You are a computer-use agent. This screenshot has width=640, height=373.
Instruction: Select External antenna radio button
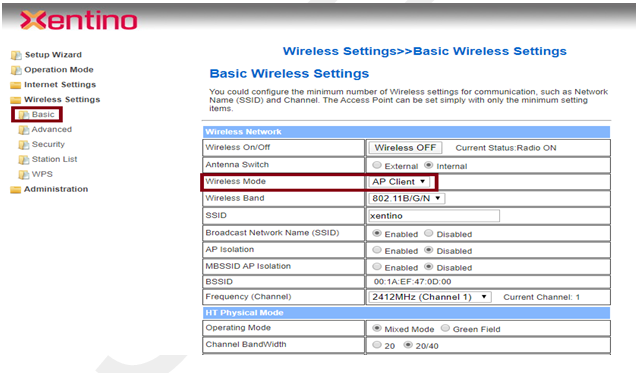pos(377,165)
